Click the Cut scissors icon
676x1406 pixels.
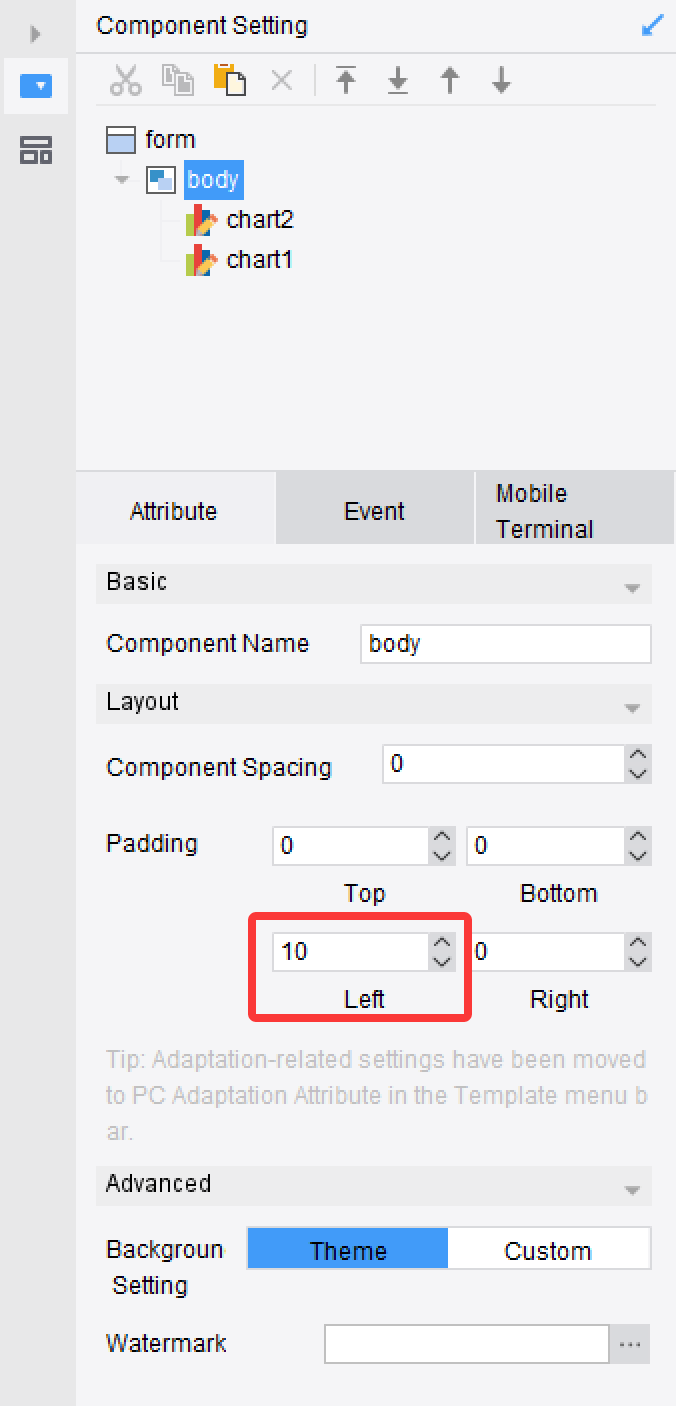coord(126,81)
